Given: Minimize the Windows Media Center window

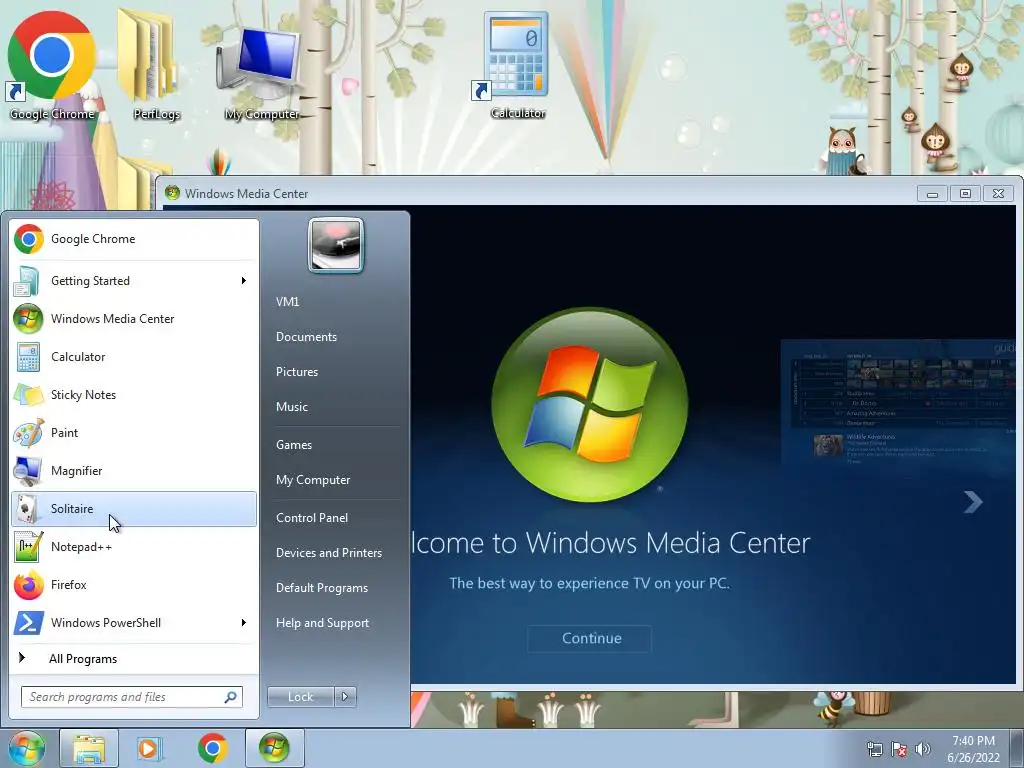Looking at the screenshot, I should coord(932,193).
